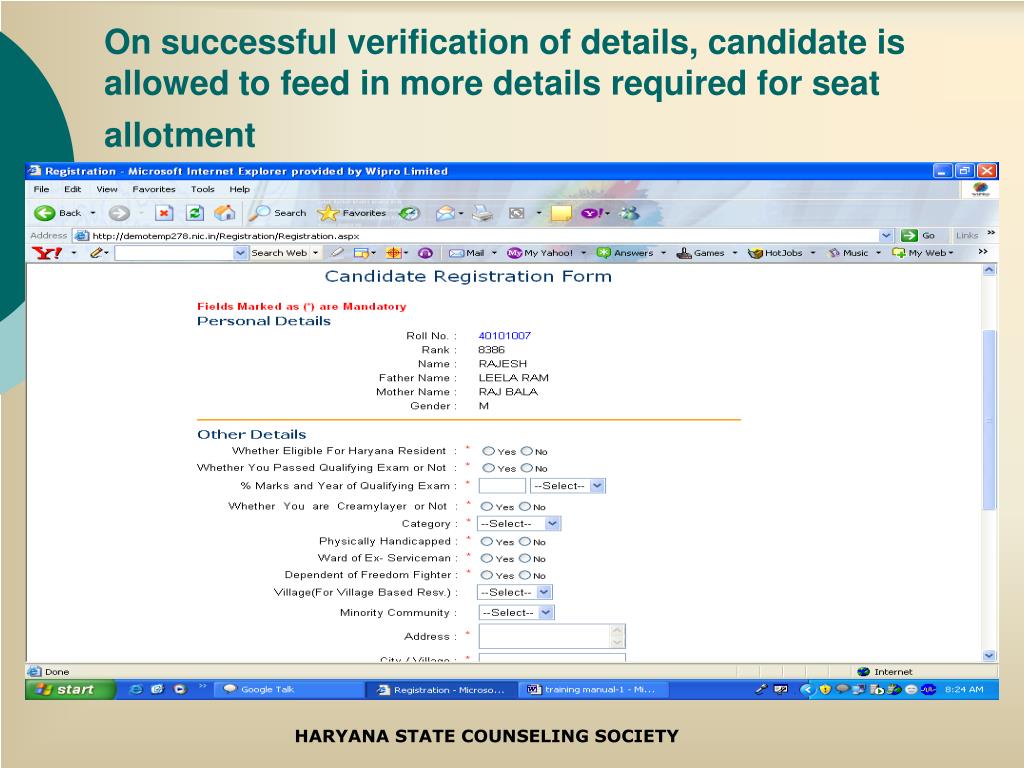This screenshot has height=768, width=1024.
Task: Click the Windows Messenger icon
Action: click(x=630, y=213)
